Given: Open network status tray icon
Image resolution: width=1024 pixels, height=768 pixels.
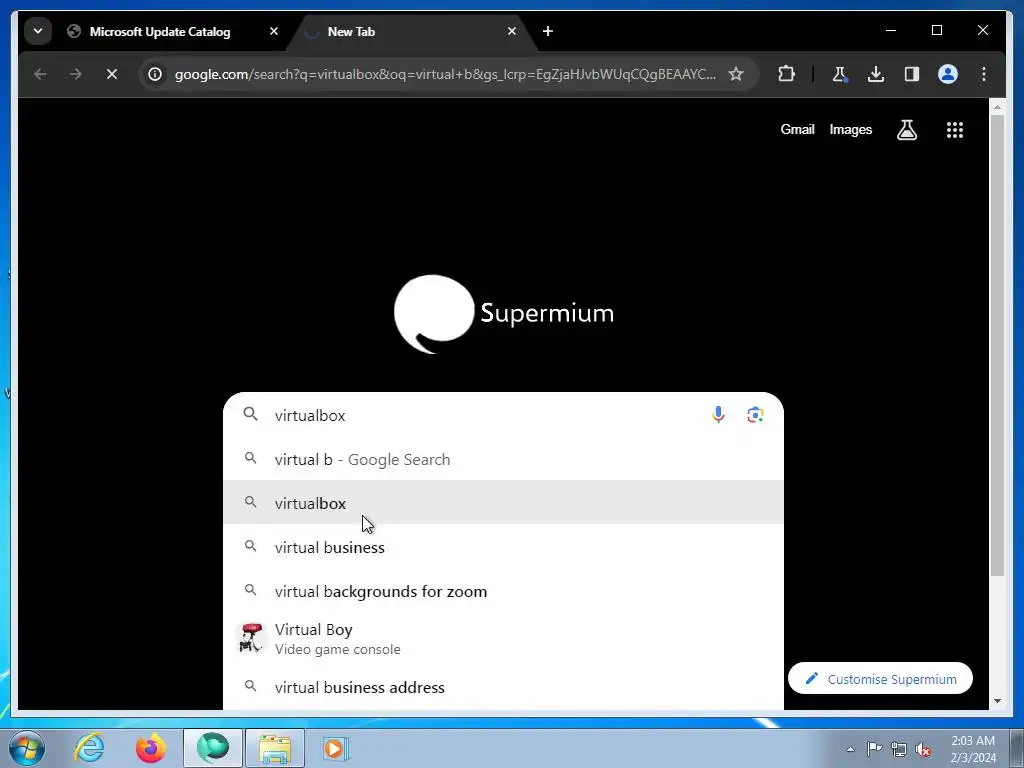Looking at the screenshot, I should point(899,749).
